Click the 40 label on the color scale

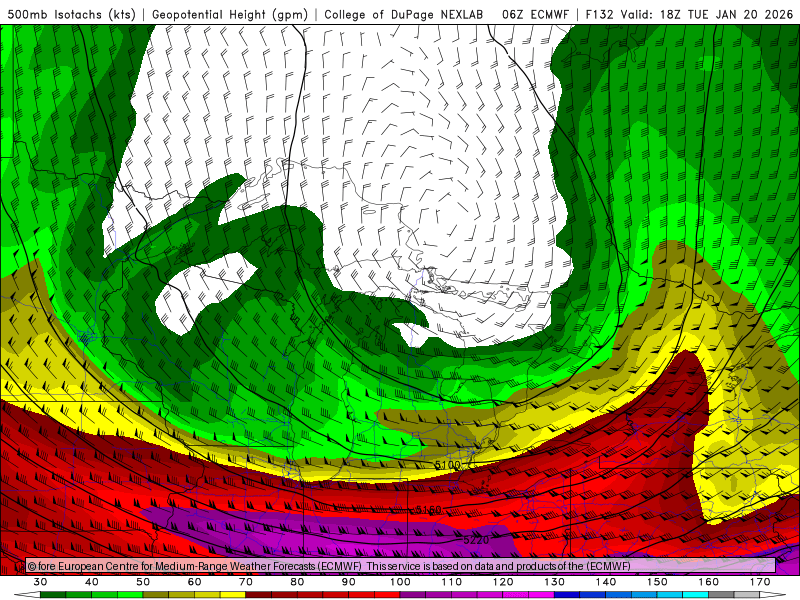[92, 582]
